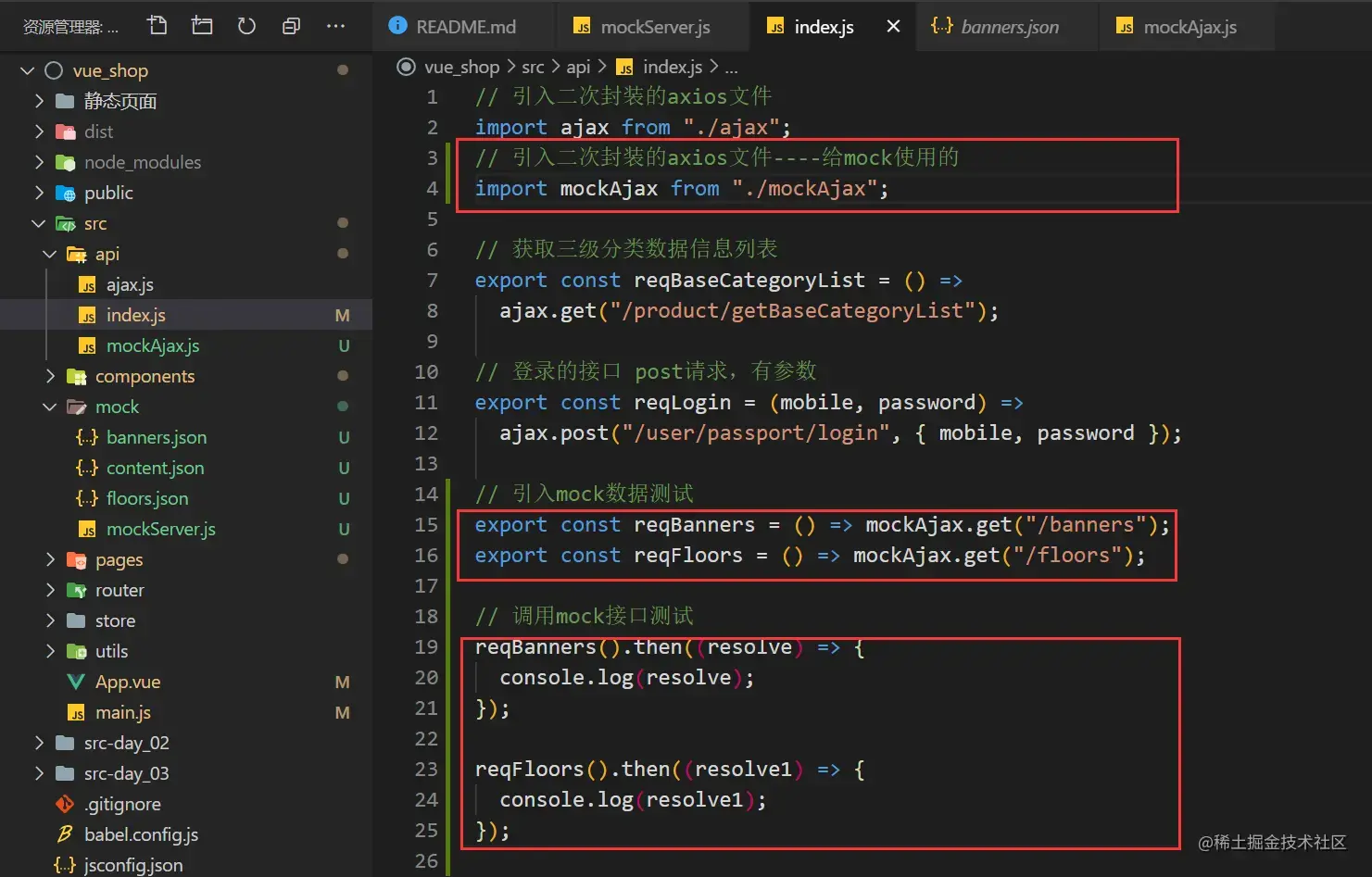Click the JS icon on mockAjax.js tab
Screen dimensions: 1372x877
pos(1125,27)
